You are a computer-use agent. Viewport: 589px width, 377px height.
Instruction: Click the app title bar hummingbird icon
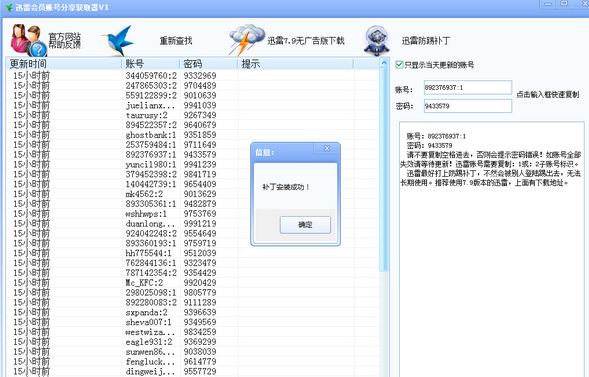coord(9,7)
